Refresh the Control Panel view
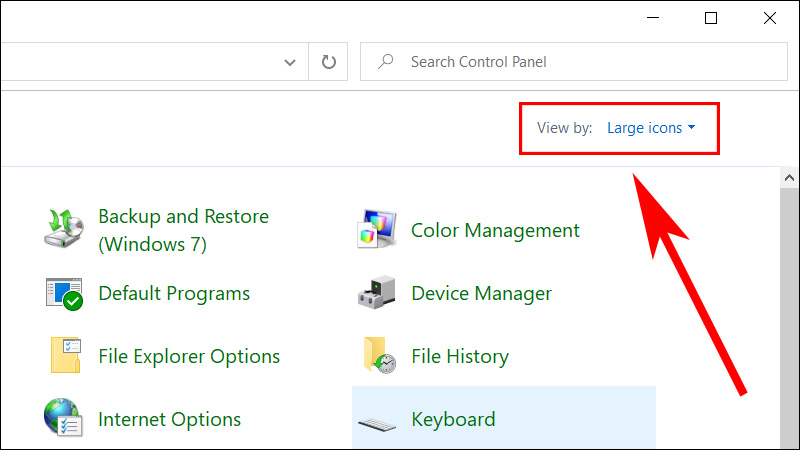Viewport: 800px width, 450px height. pyautogui.click(x=329, y=62)
